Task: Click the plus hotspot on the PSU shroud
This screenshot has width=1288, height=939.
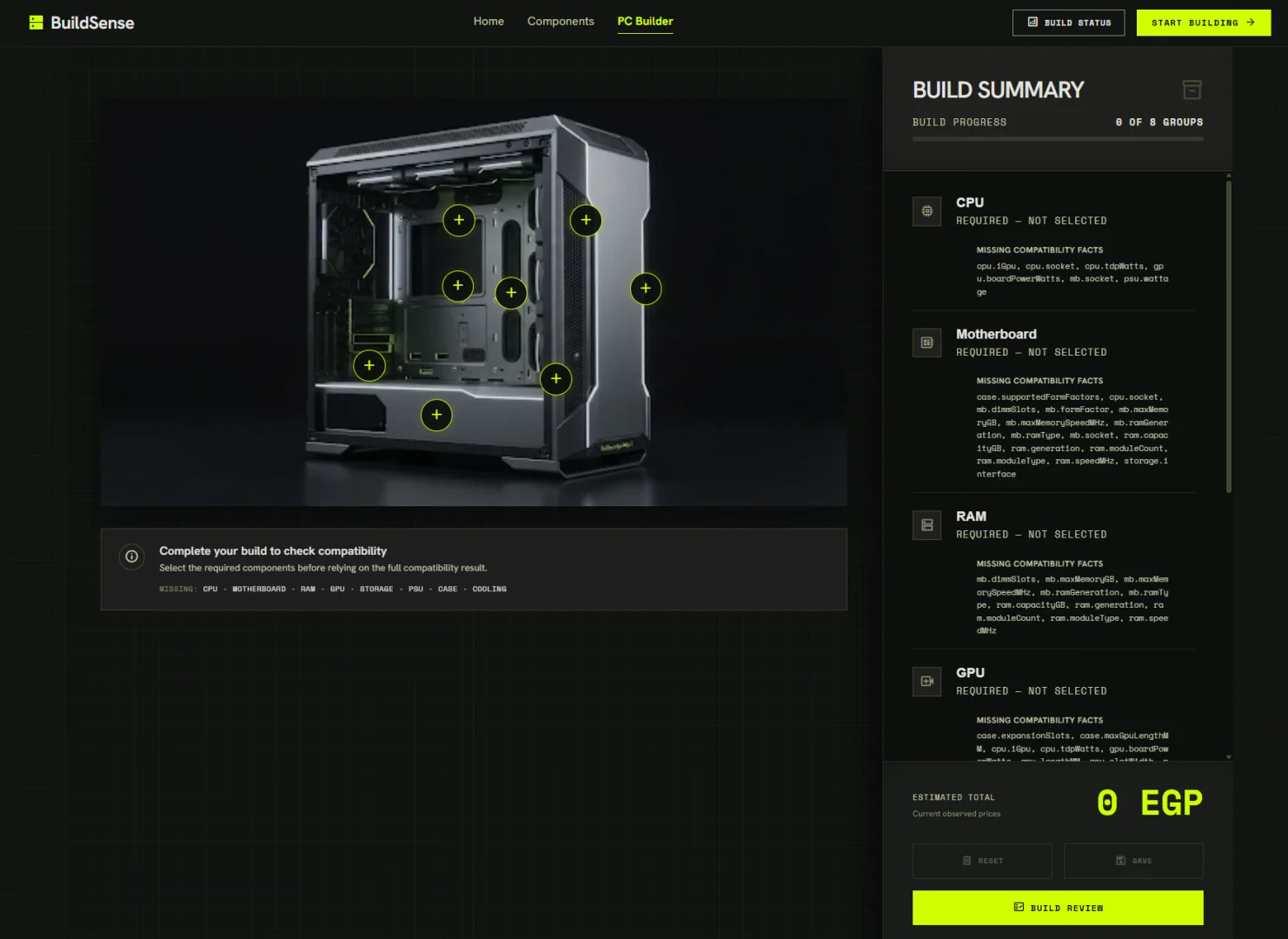Action: click(x=436, y=416)
